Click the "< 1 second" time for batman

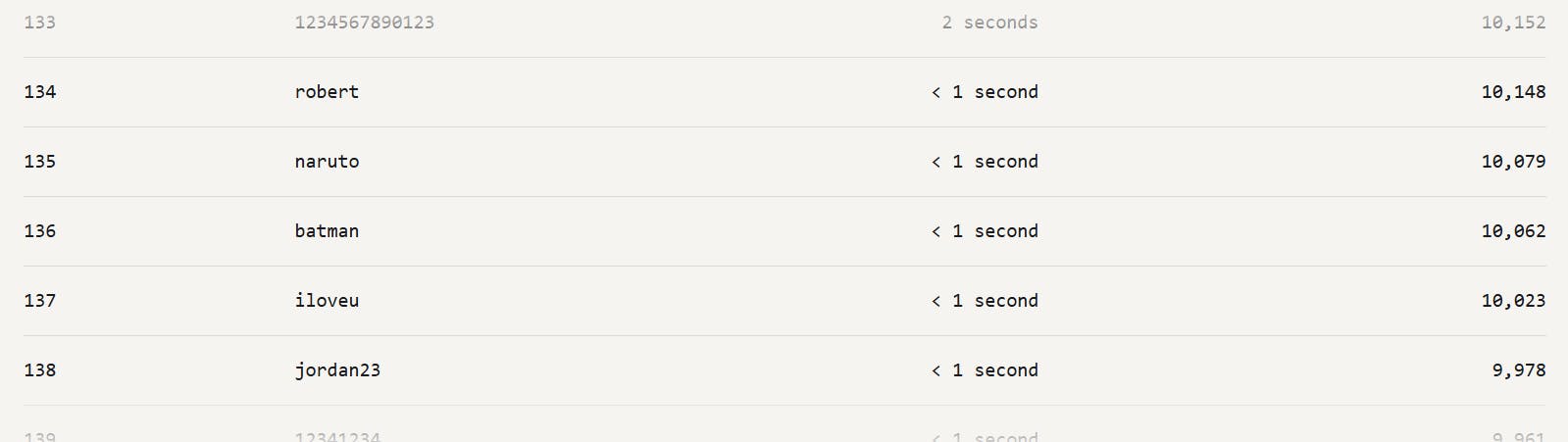[x=985, y=231]
